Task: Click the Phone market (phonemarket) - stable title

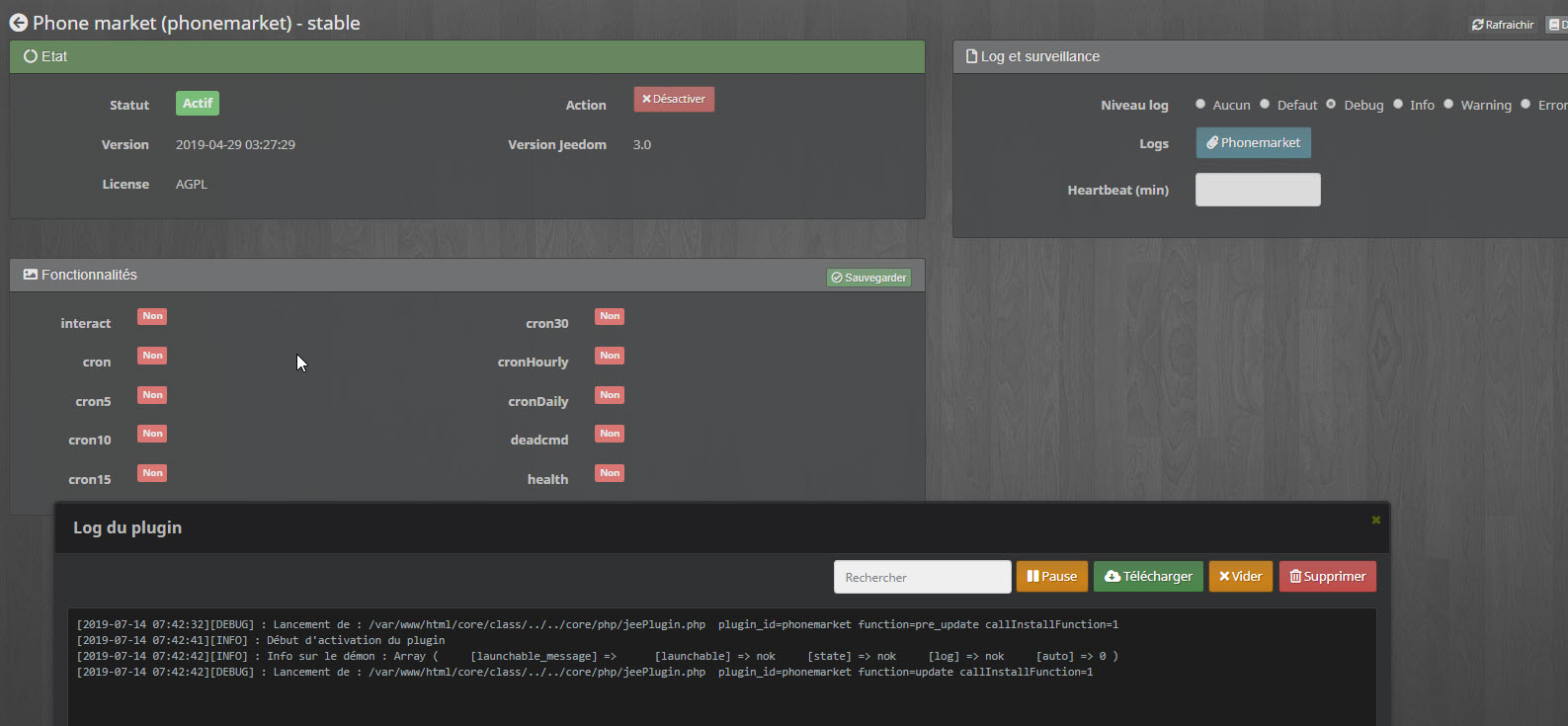Action: pos(196,23)
